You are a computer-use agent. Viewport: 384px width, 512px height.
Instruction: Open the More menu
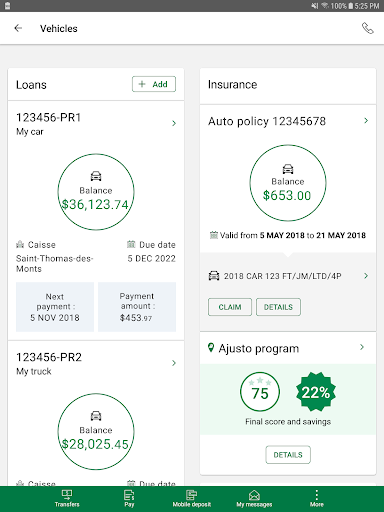317,499
